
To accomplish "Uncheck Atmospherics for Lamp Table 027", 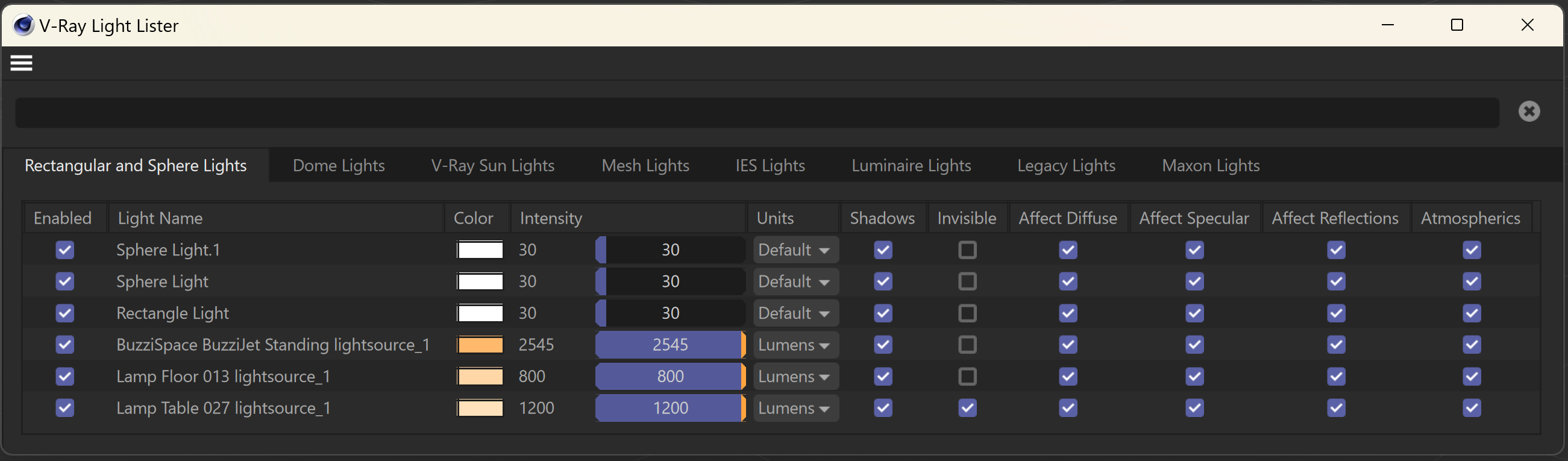I will click(x=1472, y=408).
